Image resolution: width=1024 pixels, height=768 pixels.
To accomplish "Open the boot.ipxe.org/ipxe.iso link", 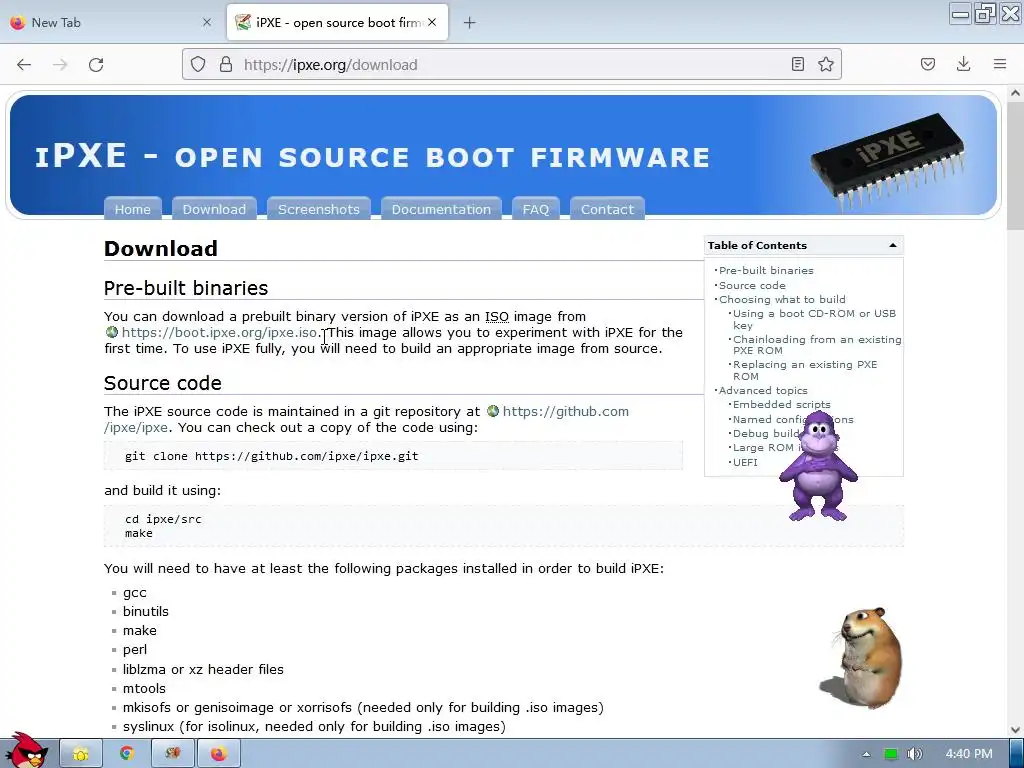I will 219,332.
